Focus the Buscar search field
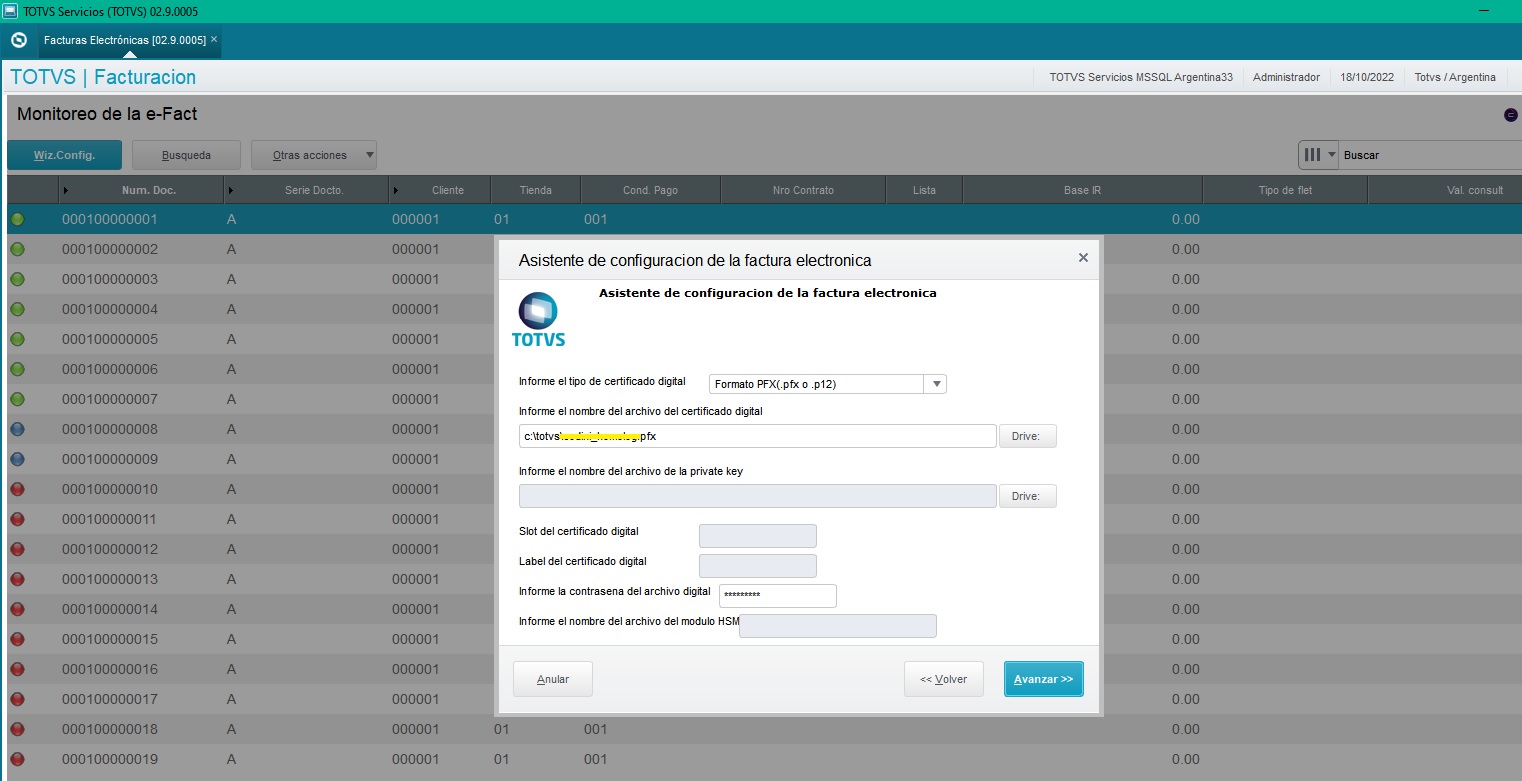1522x781 pixels. [1431, 155]
